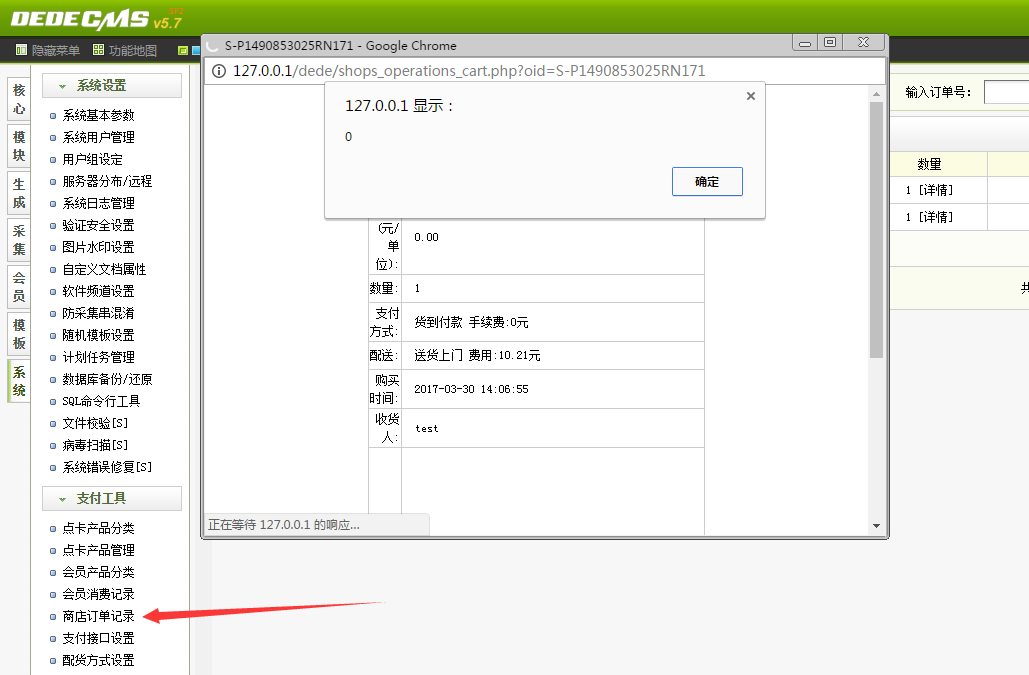The width and height of the screenshot is (1029, 675).
Task: Click scroll-up arrow of popup scrollbar
Action: pos(876,94)
